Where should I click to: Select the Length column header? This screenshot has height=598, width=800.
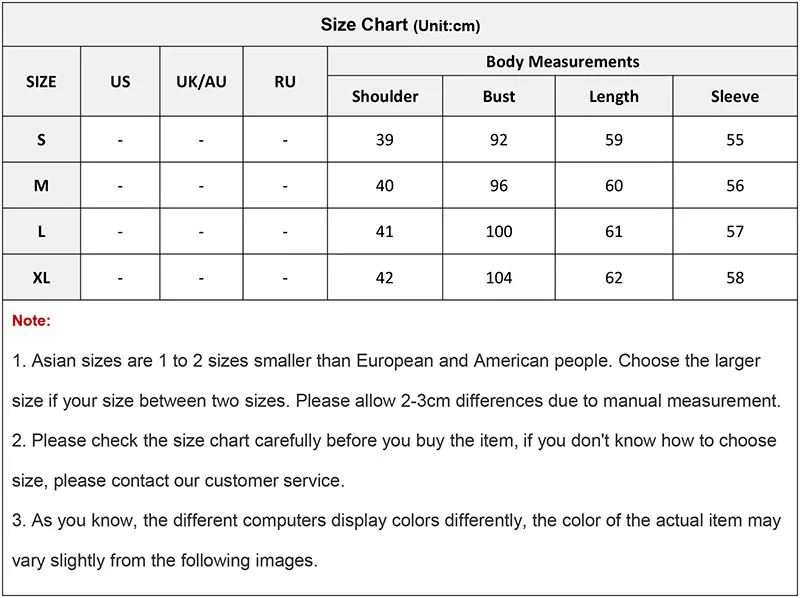(x=614, y=96)
